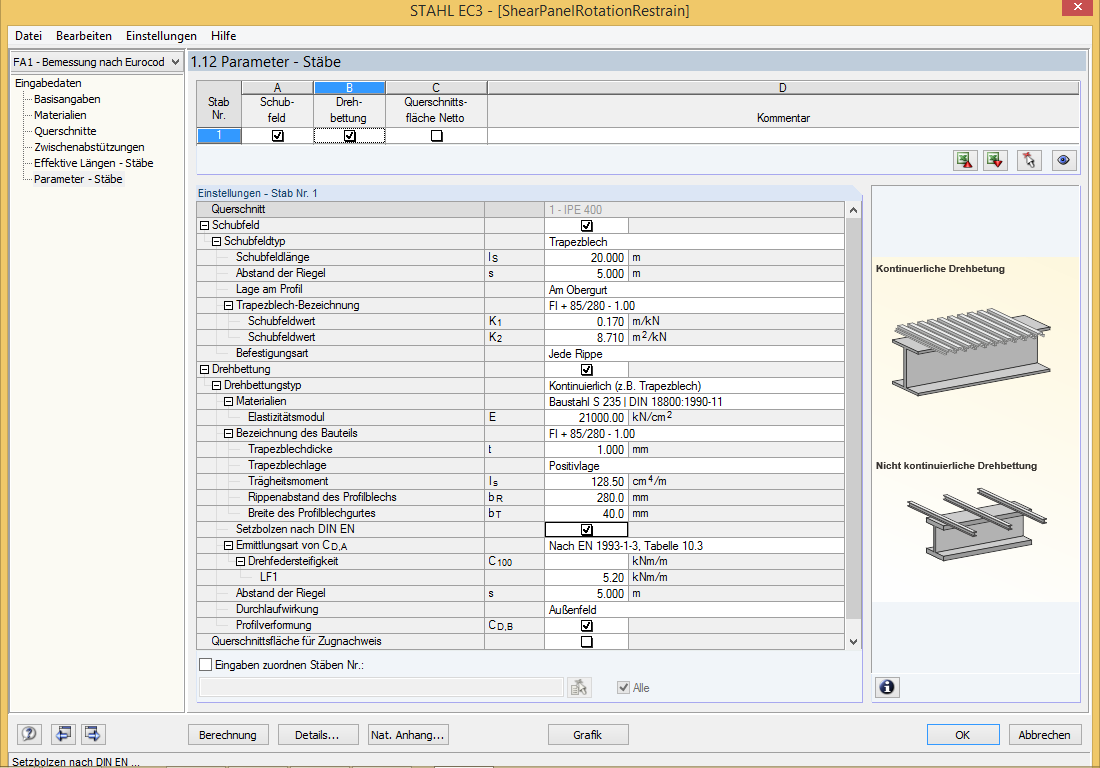This screenshot has width=1100, height=768.
Task: Collapse the Trapezblech-Bezeichnung tree node
Action: click(x=228, y=305)
